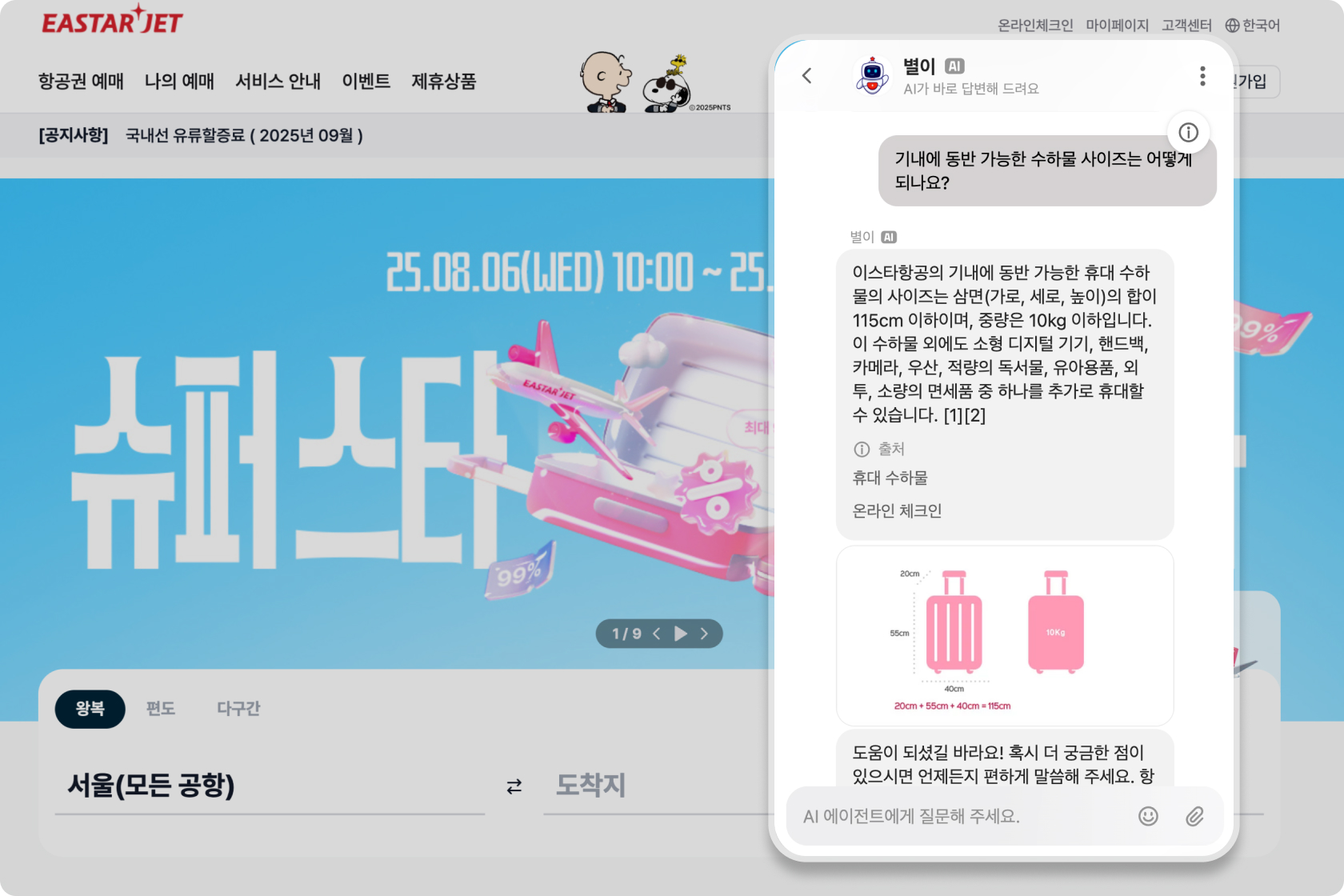Image resolution: width=1344 pixels, height=896 pixels.
Task: Swap departure and arrival with arrows icon
Action: click(514, 786)
